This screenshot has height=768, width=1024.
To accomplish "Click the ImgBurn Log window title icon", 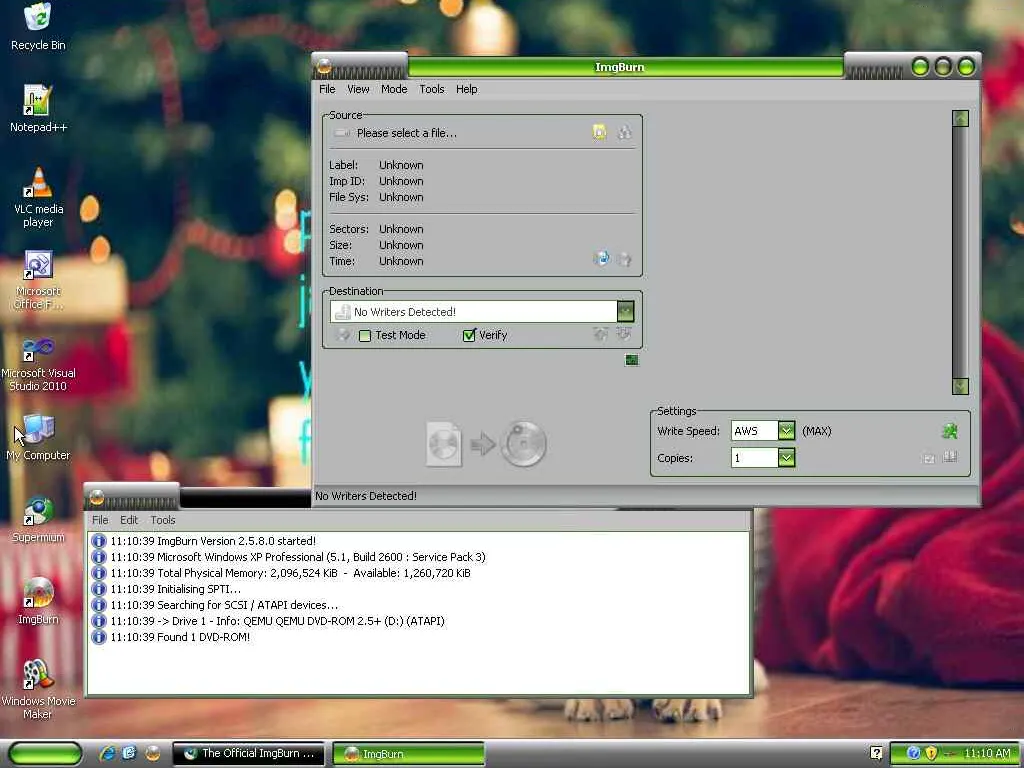I will click(97, 498).
